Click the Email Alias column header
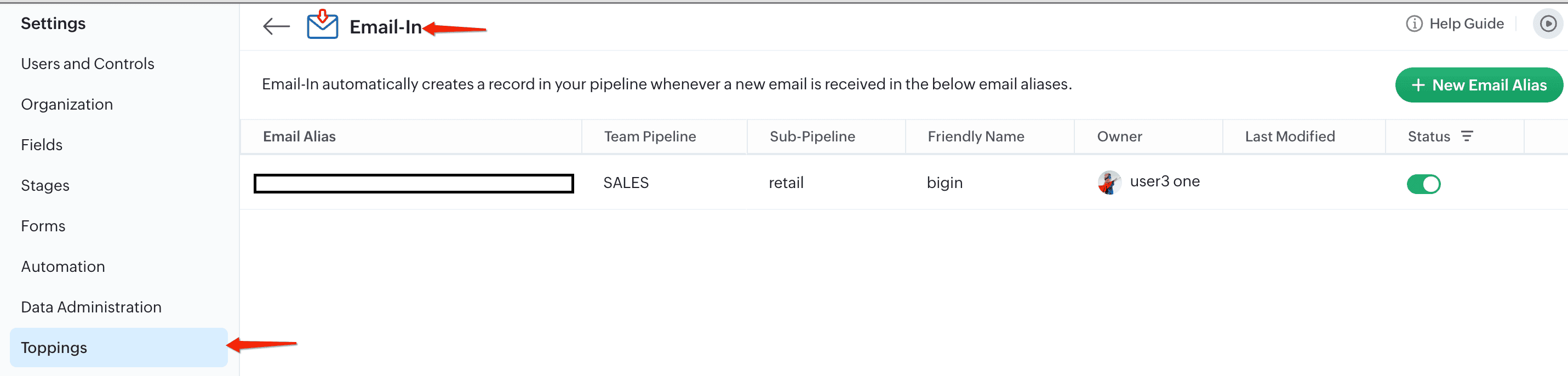Screen dimensions: 1568x376 click(x=299, y=136)
